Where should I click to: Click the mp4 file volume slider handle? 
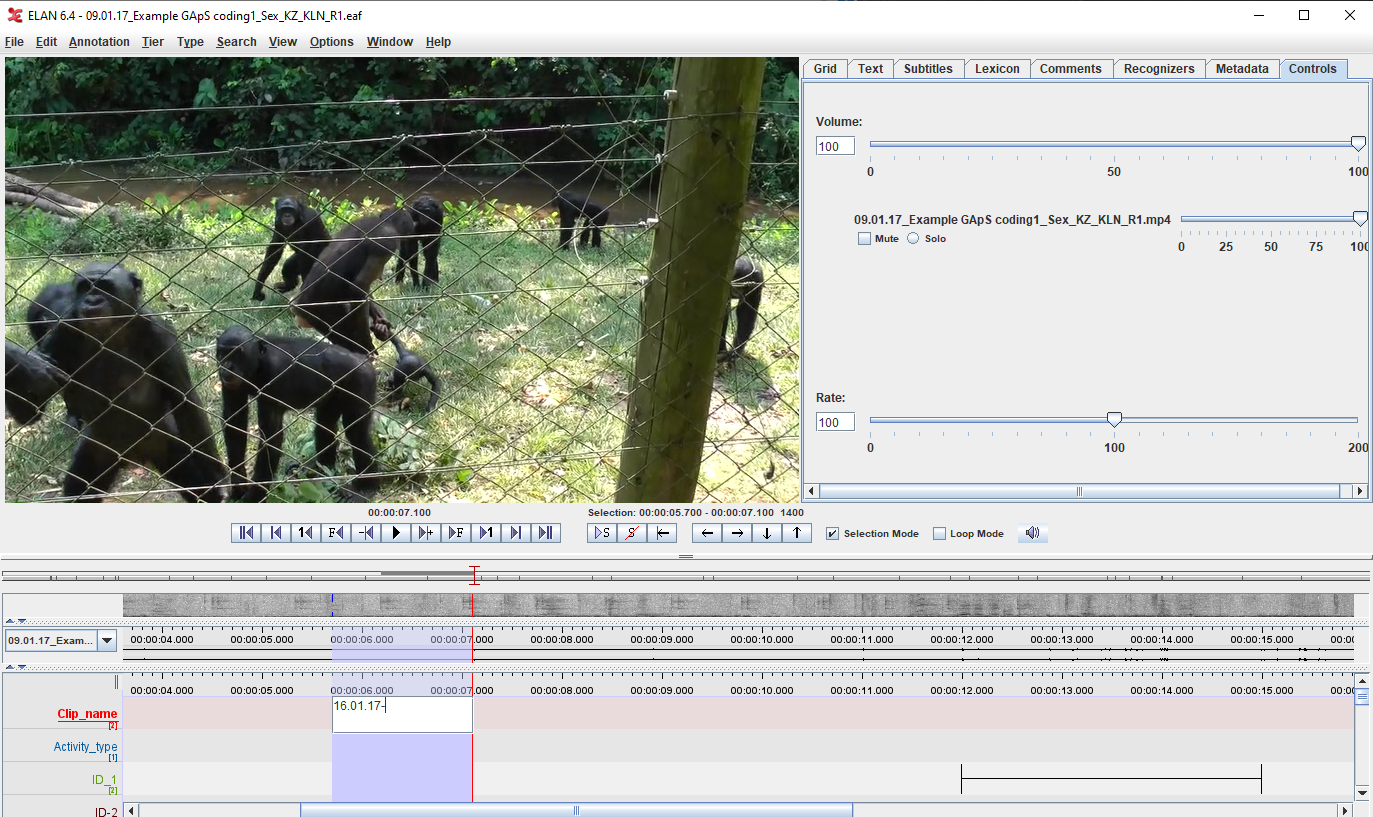point(1360,219)
